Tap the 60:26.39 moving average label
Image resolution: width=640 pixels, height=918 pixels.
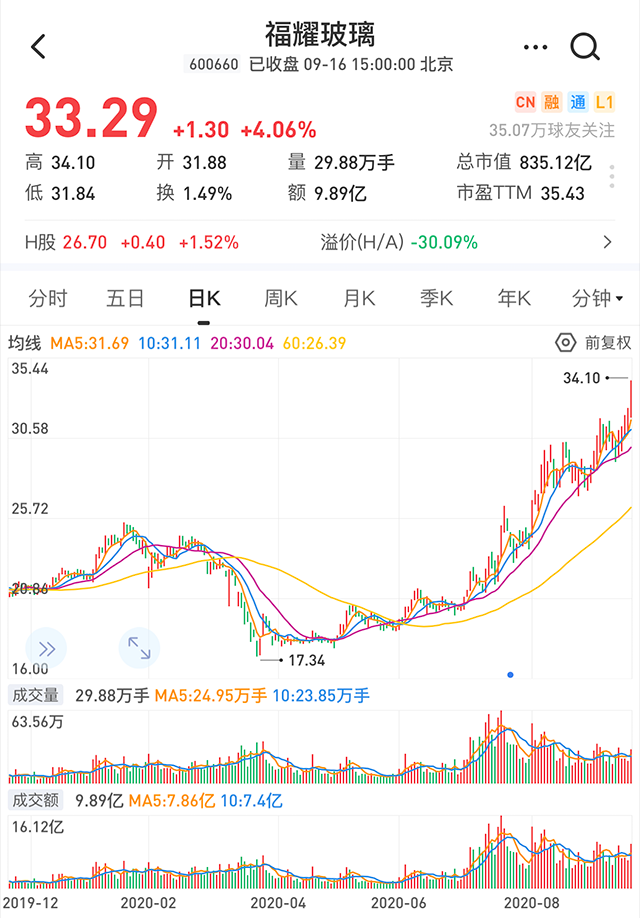pyautogui.click(x=314, y=343)
